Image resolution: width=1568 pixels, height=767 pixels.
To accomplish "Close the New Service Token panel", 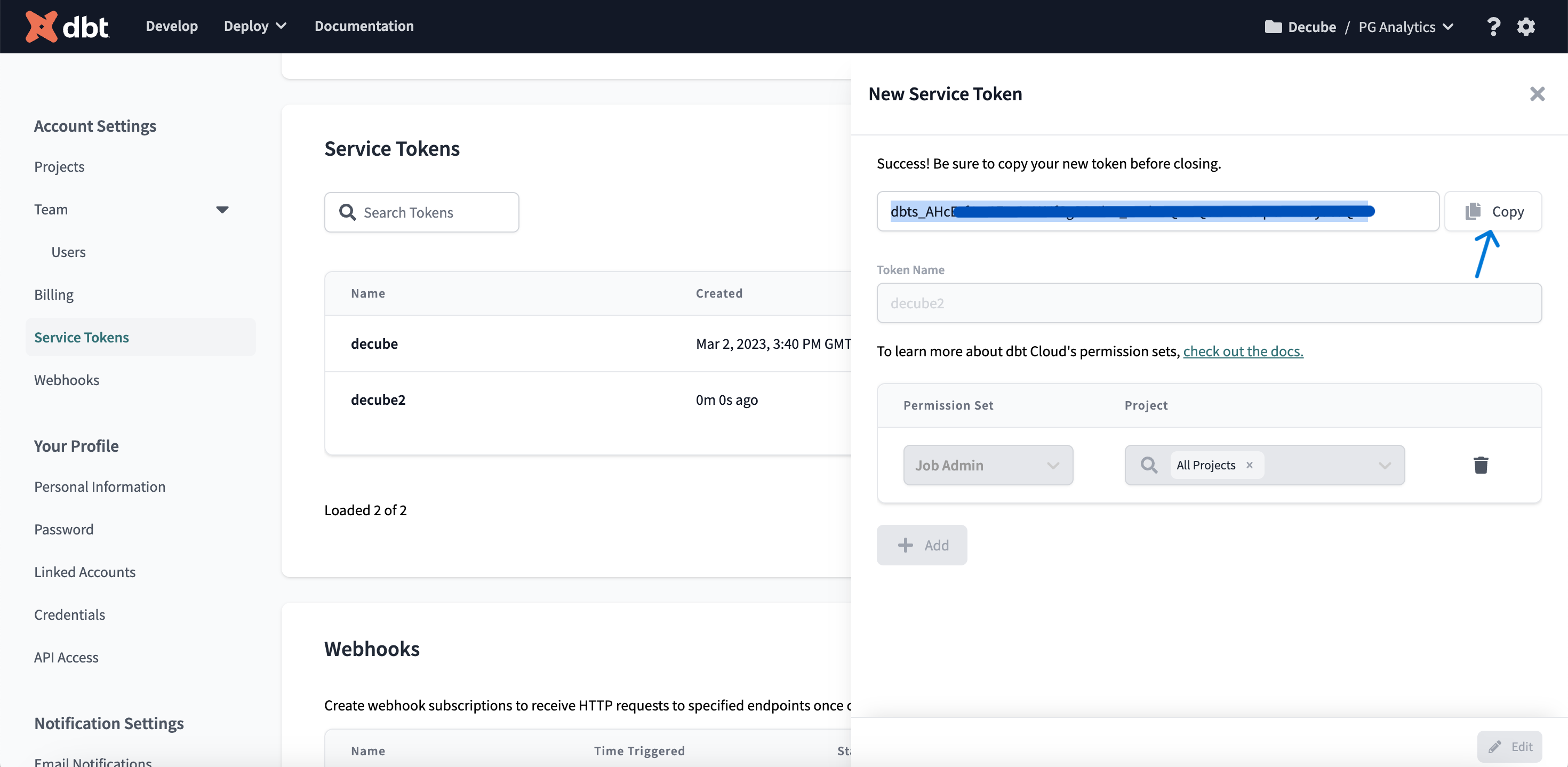I will [1537, 94].
